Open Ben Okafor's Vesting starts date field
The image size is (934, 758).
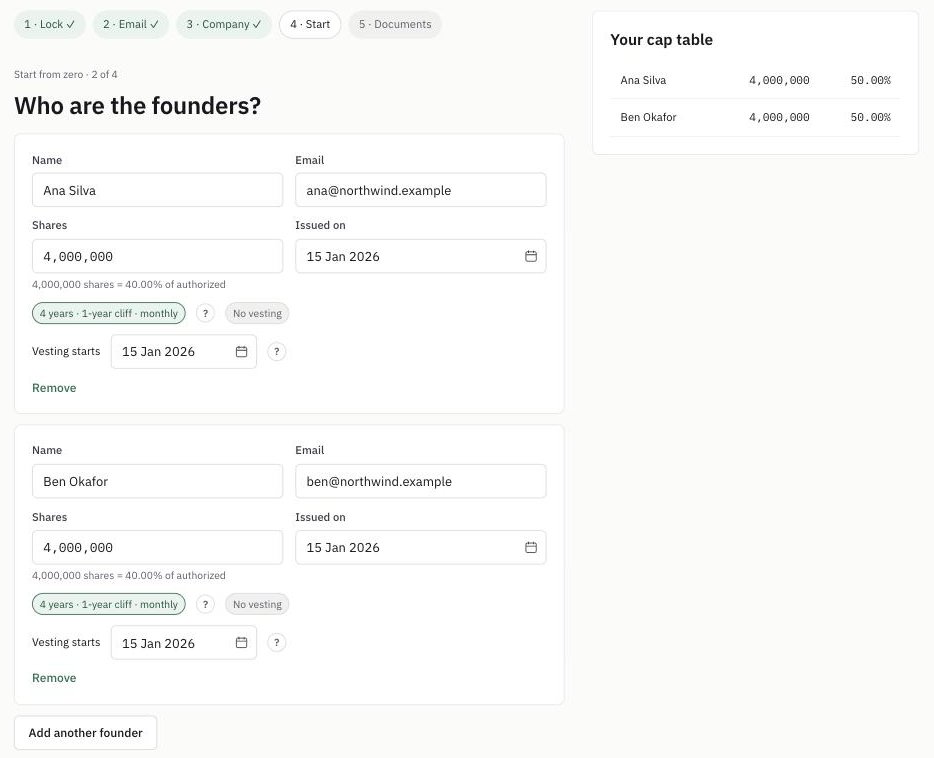click(183, 642)
